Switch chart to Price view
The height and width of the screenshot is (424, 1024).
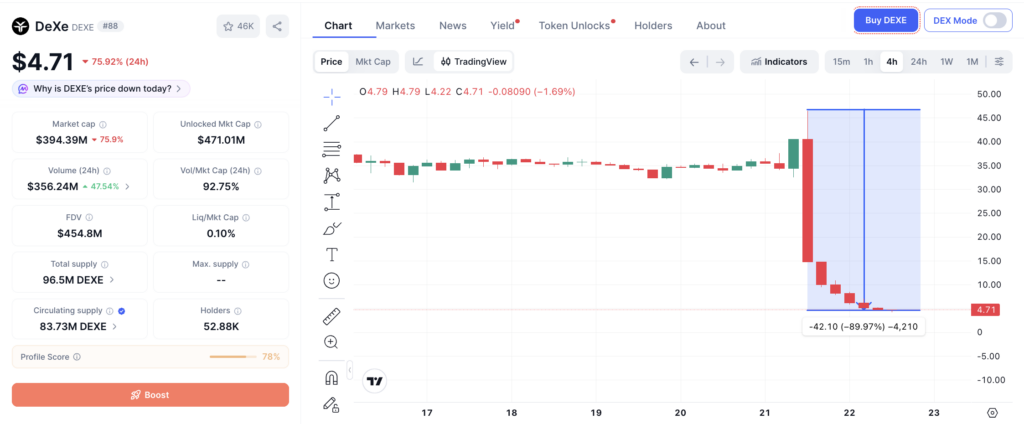tap(331, 61)
